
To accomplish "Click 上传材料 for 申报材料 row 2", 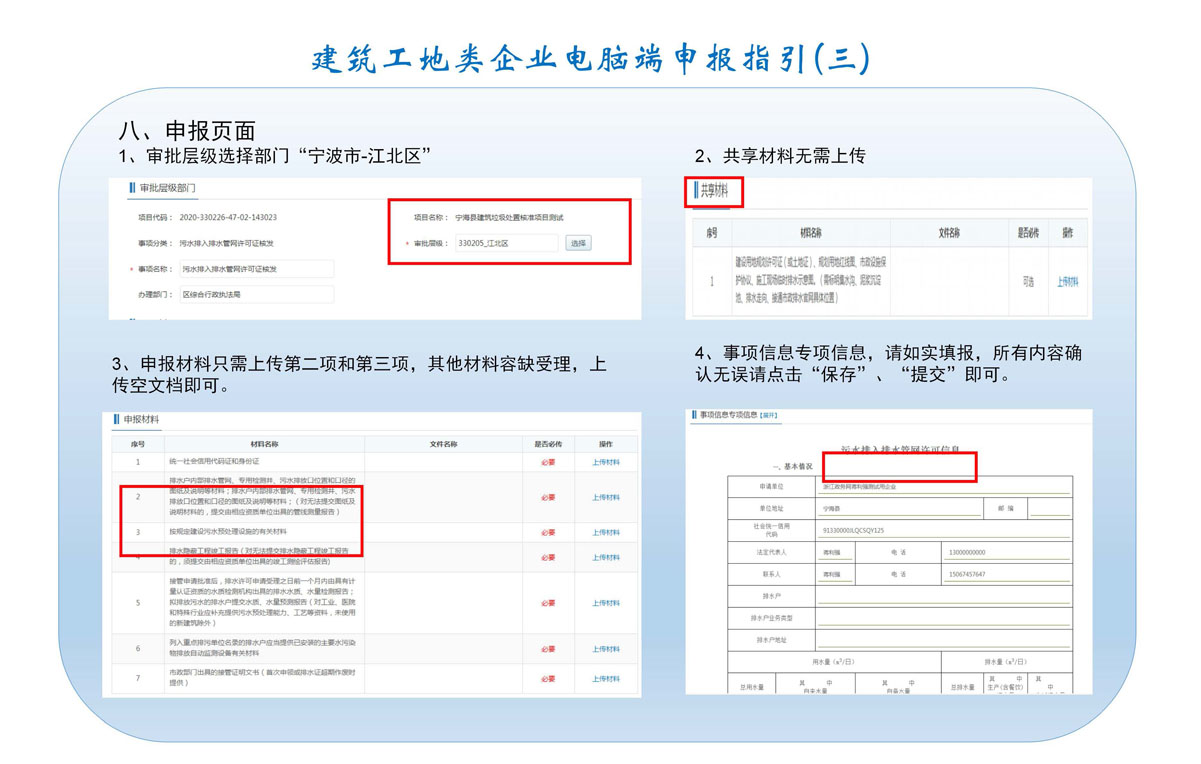I will pos(605,497).
